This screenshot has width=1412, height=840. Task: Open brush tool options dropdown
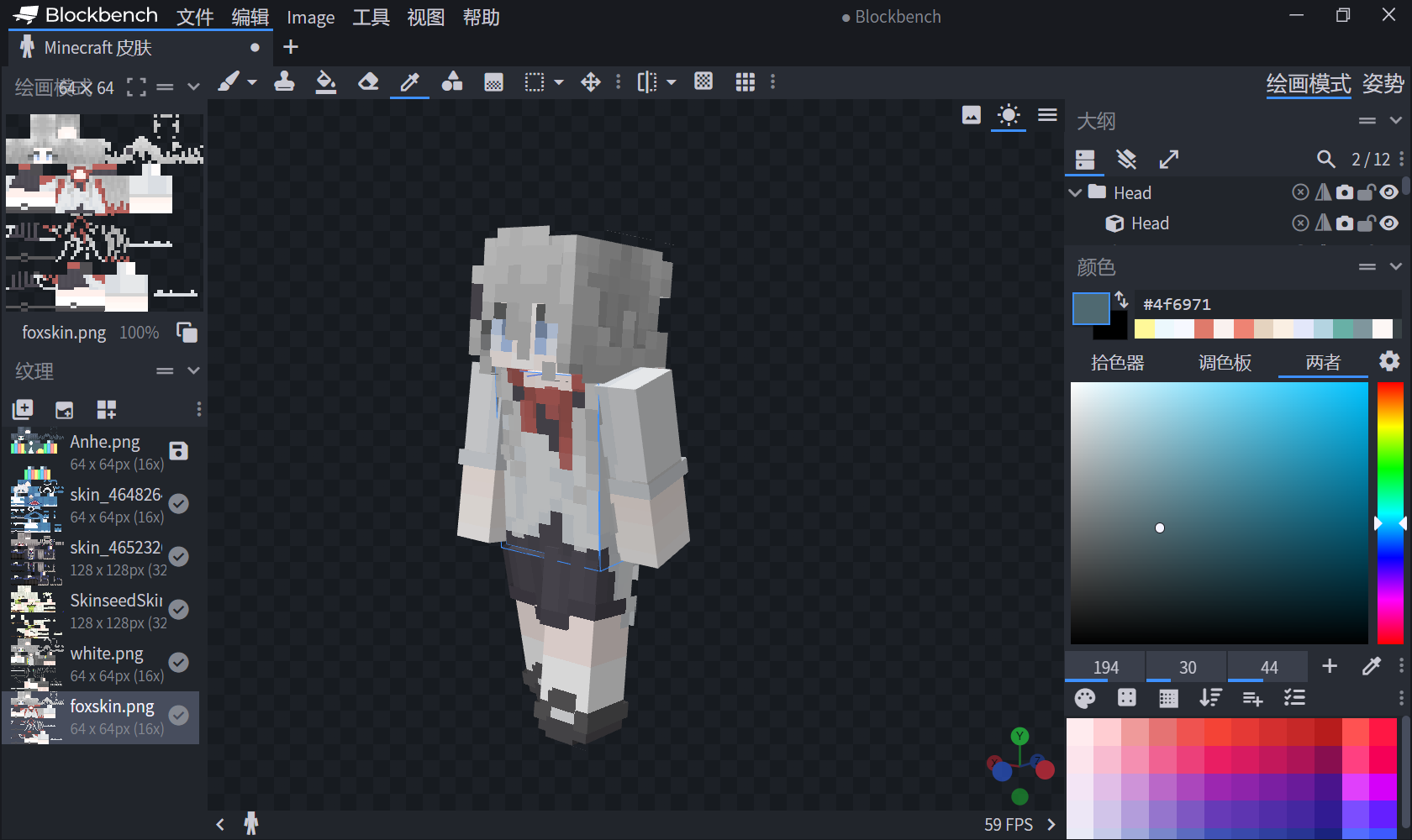click(x=251, y=82)
